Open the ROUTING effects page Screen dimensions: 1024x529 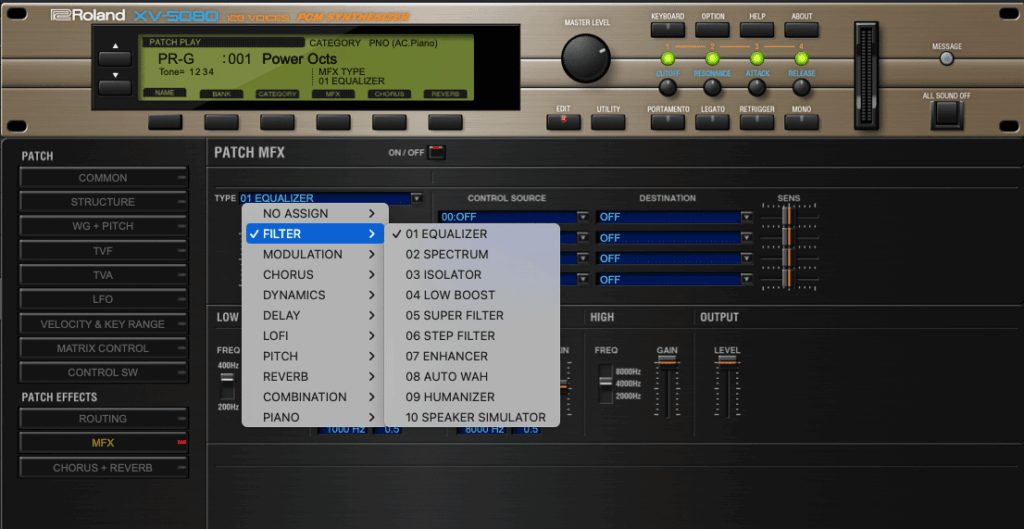103,419
